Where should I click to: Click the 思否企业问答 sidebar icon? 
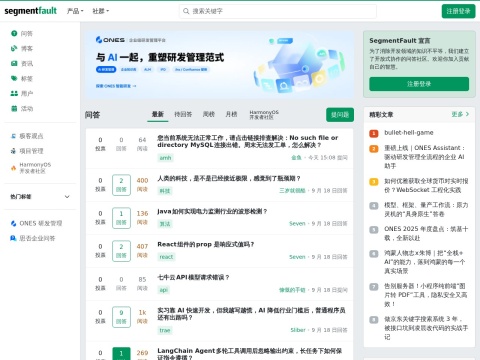point(13,238)
